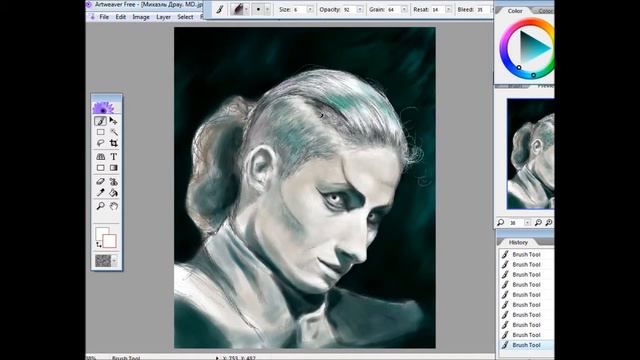The image size is (640, 360).
Task: Select the highlighted Brush Tool history entry
Action: click(x=526, y=345)
